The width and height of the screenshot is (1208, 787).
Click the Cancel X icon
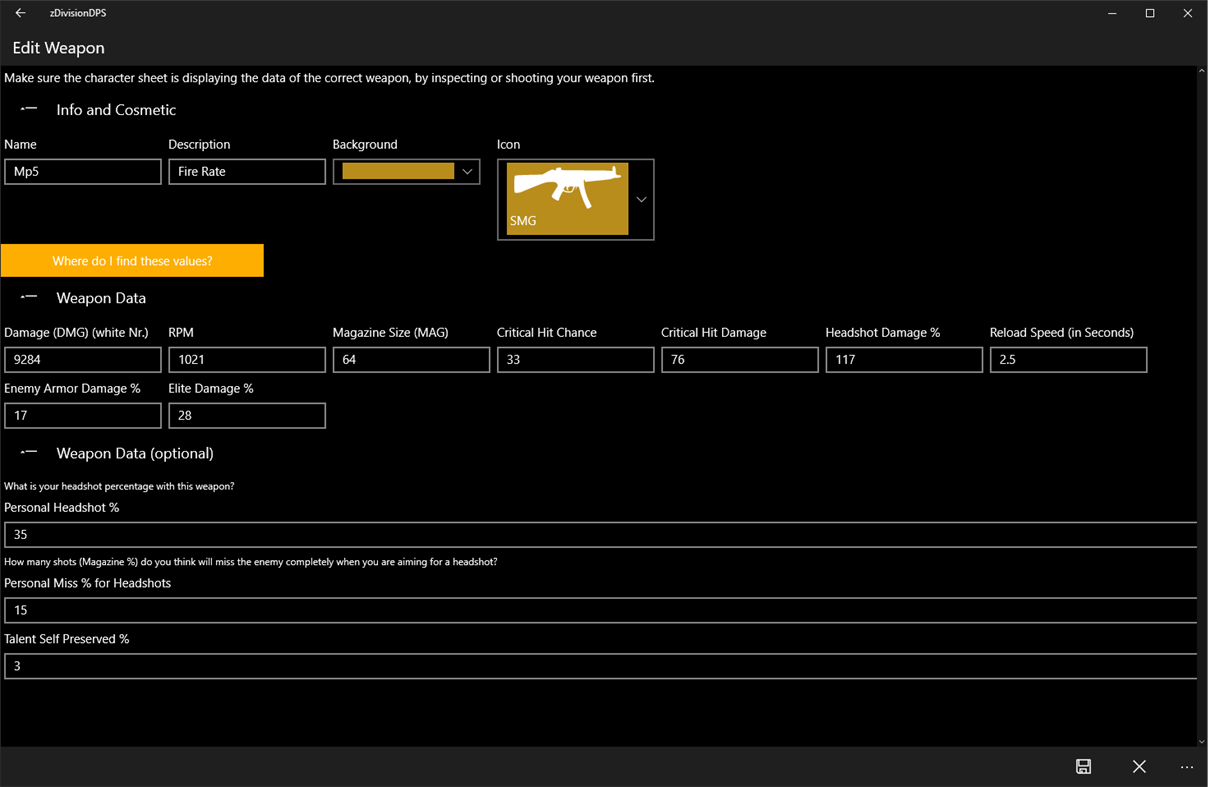(1139, 766)
